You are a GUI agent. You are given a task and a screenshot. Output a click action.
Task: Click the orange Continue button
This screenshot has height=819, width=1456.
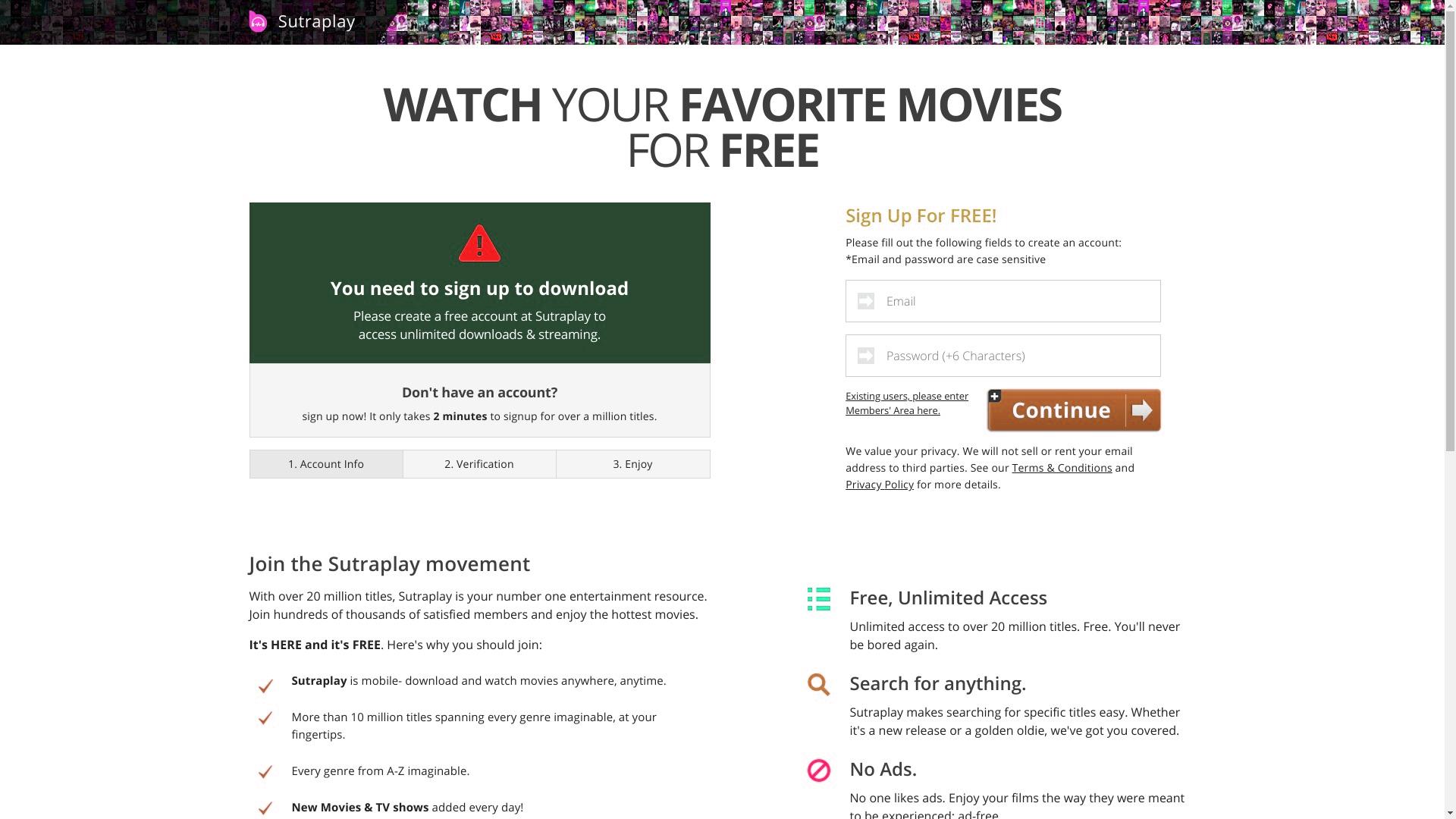[1074, 410]
